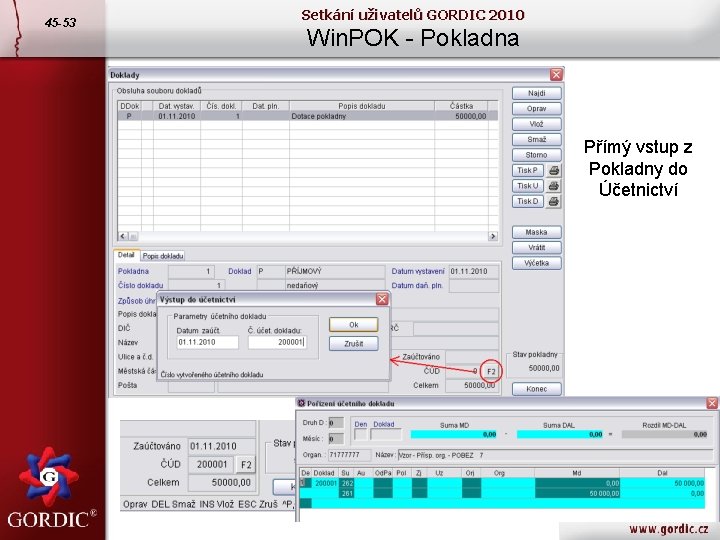Close the Výstup do účetnictví dialog
720x540 pixels.
click(382, 299)
